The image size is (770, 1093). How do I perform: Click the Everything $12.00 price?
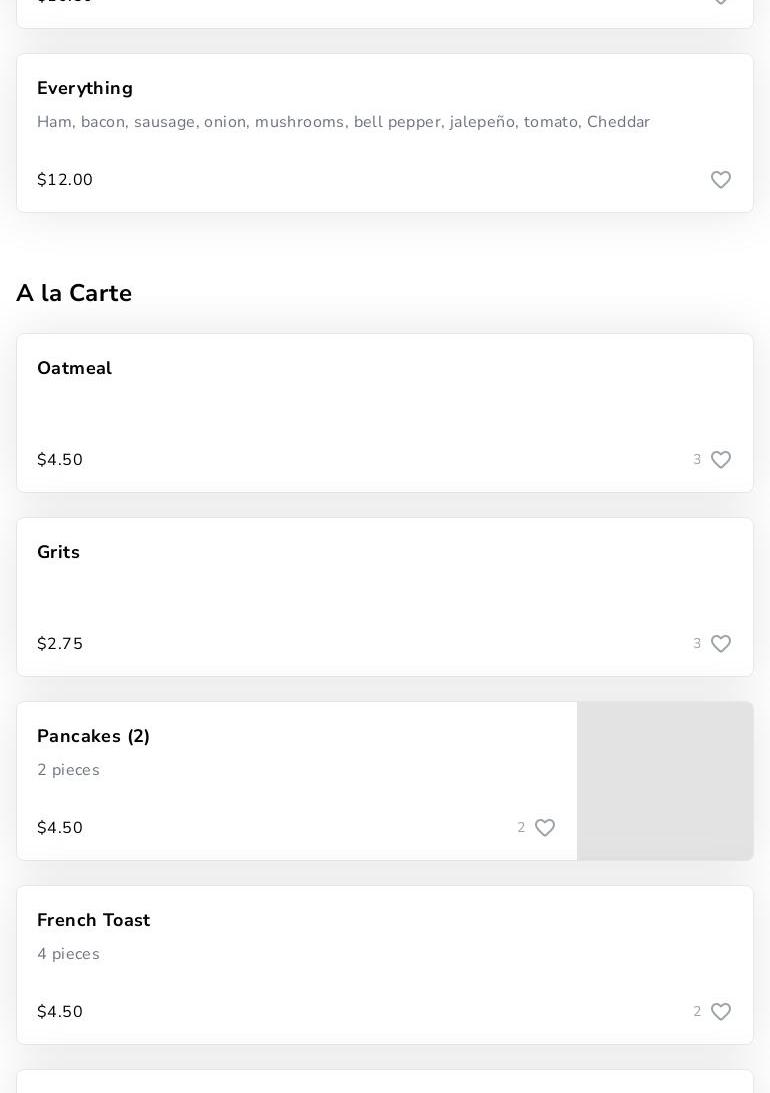coord(65,180)
